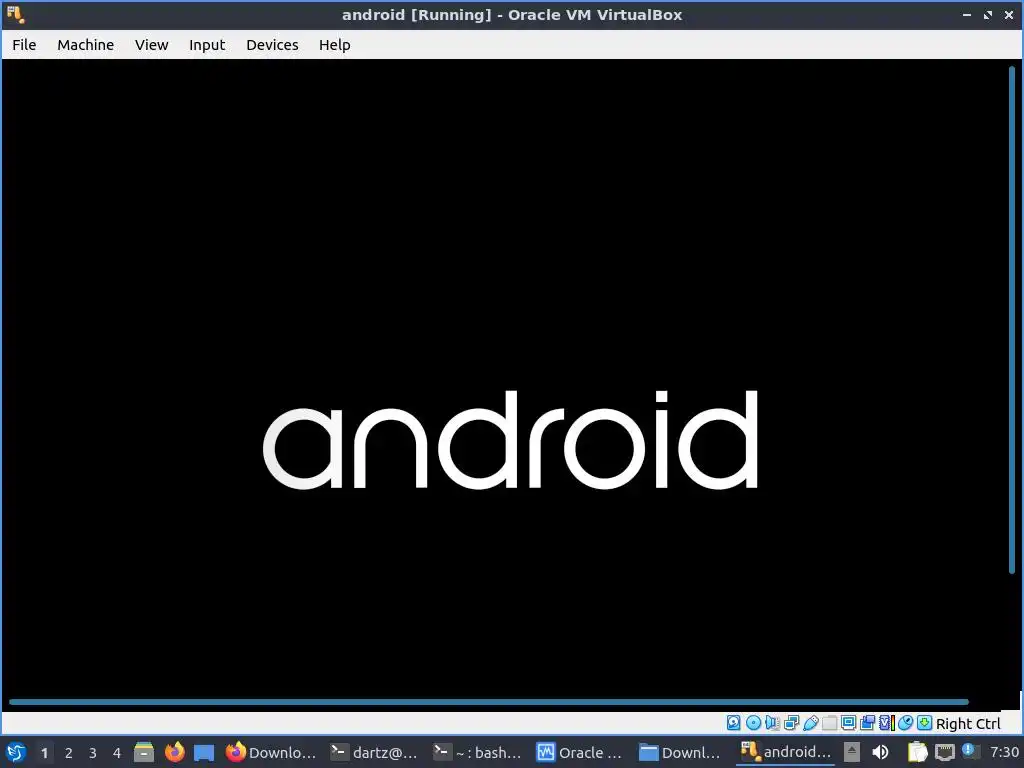Screen dimensions: 1024x768
Task: Open the Help menu
Action: tap(334, 45)
